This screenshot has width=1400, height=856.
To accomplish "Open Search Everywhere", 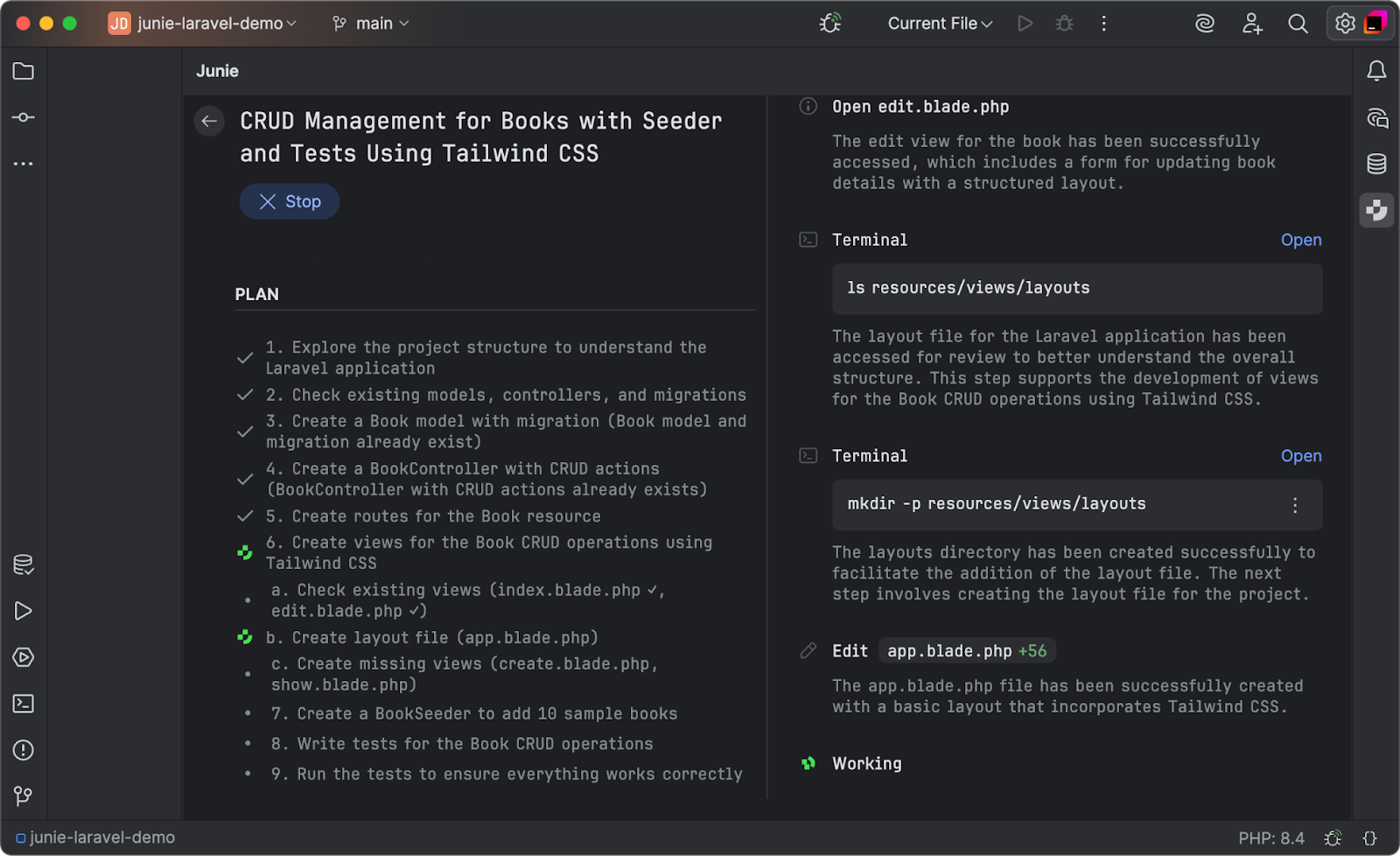I will pyautogui.click(x=1298, y=24).
